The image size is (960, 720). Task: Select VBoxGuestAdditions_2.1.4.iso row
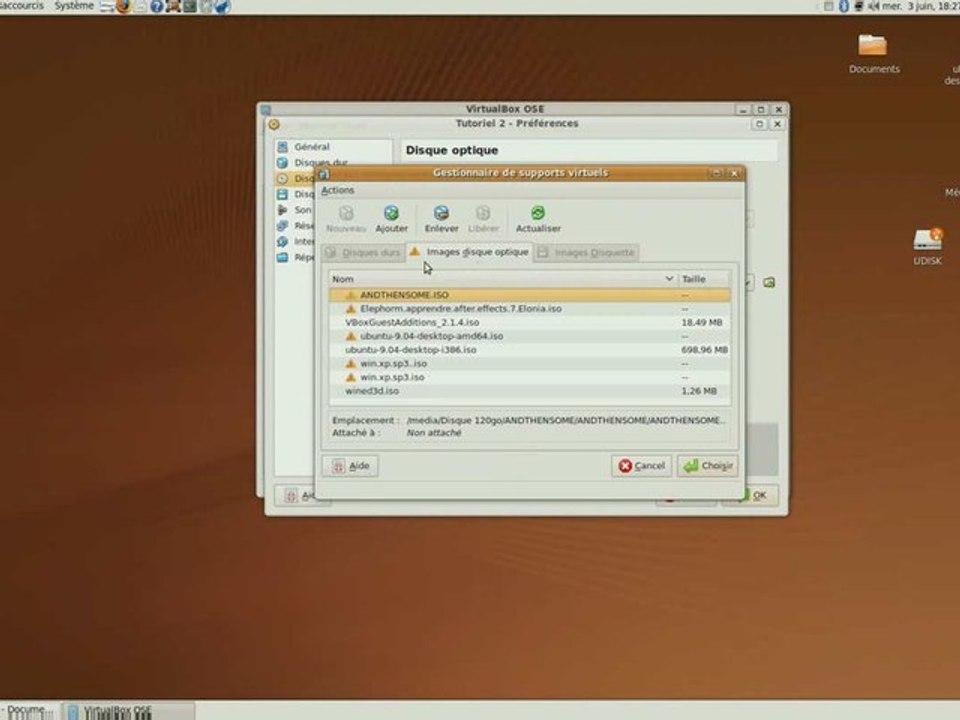[530, 322]
